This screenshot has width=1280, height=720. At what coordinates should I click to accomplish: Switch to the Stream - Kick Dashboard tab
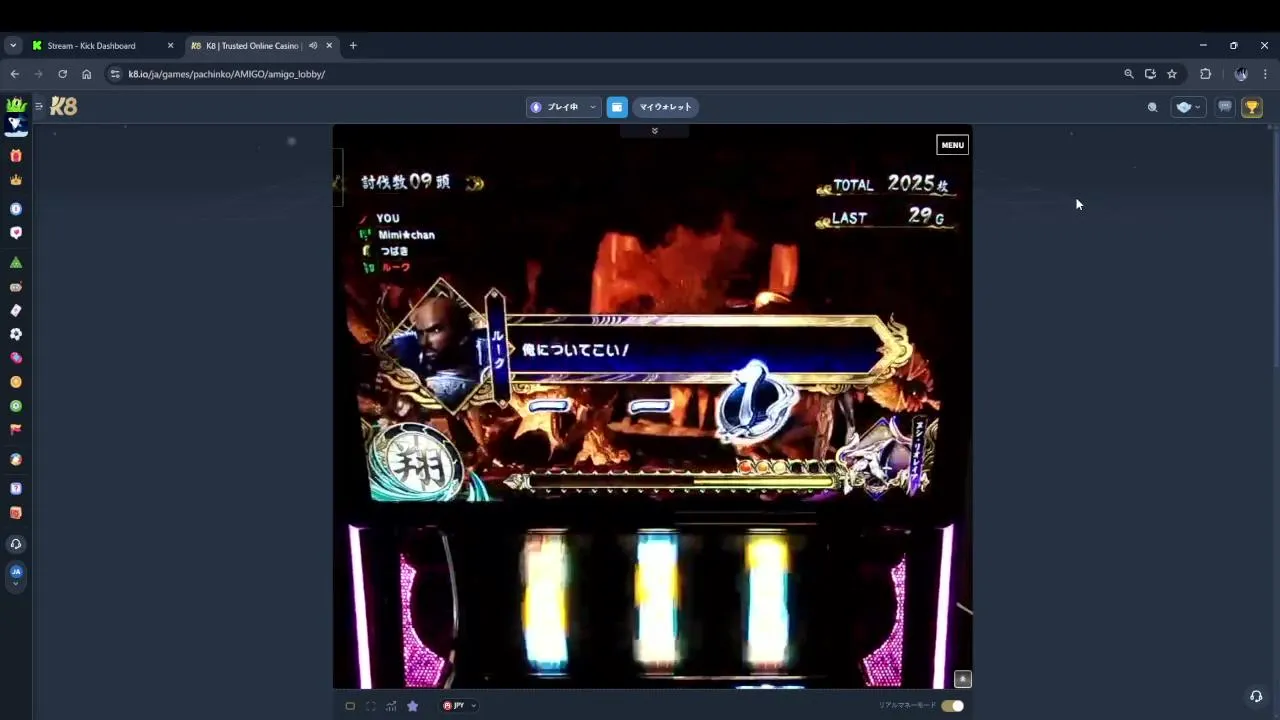click(104, 45)
